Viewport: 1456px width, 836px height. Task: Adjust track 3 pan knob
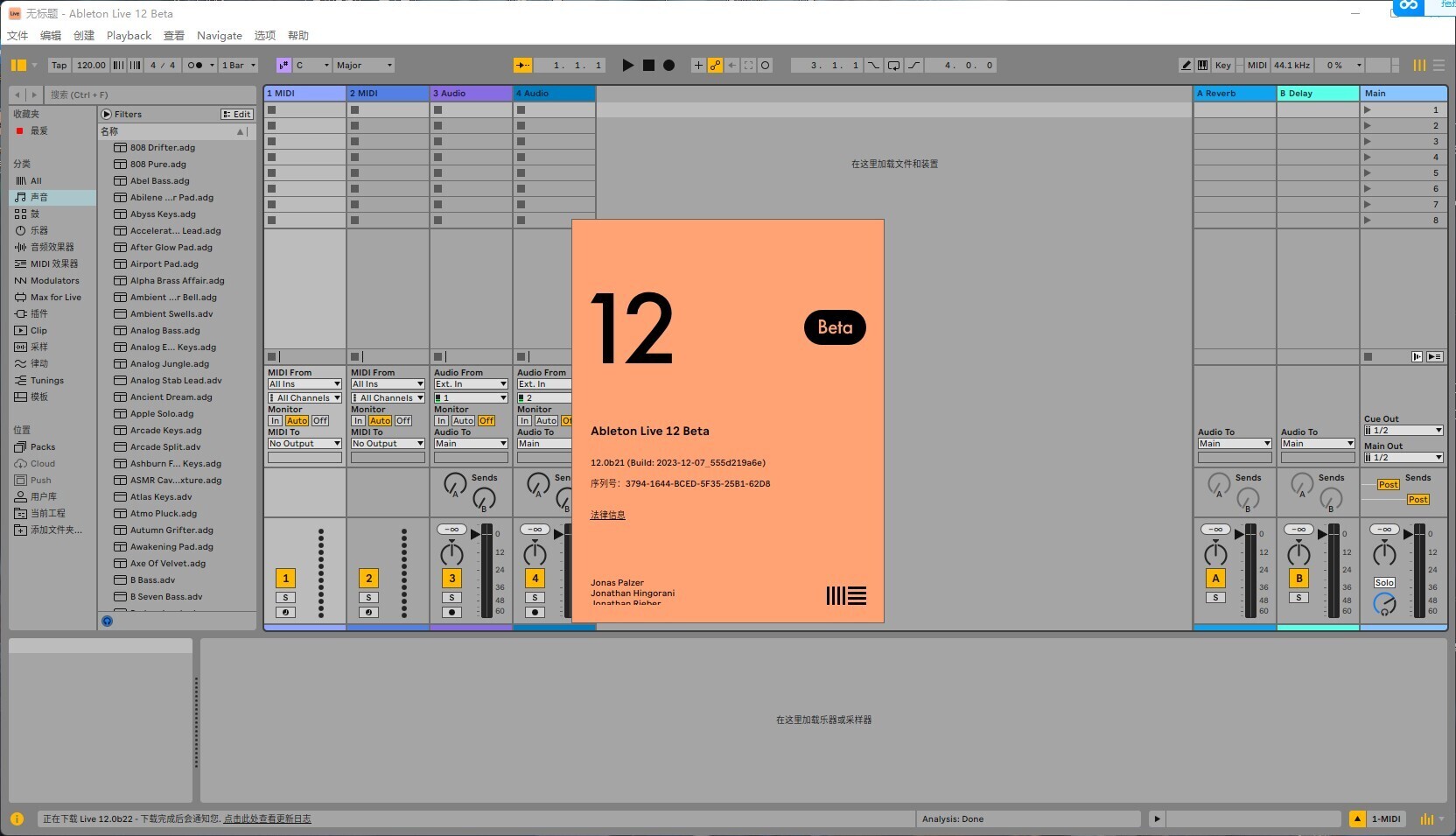[x=451, y=554]
